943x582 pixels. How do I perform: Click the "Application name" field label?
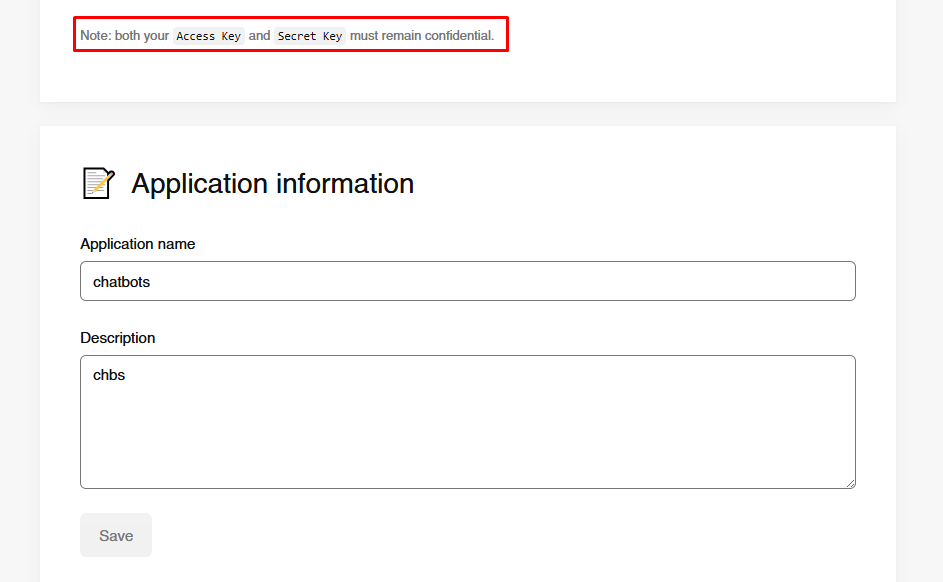coord(138,244)
